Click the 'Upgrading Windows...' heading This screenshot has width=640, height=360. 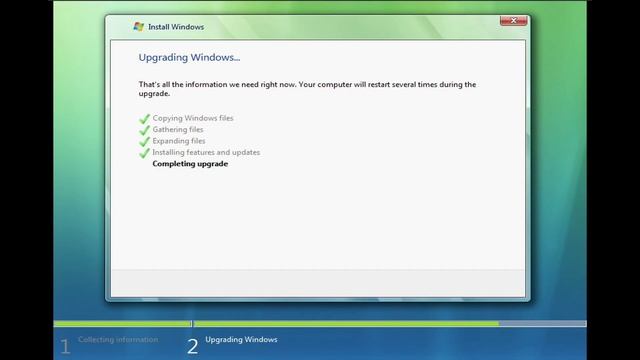pos(189,58)
